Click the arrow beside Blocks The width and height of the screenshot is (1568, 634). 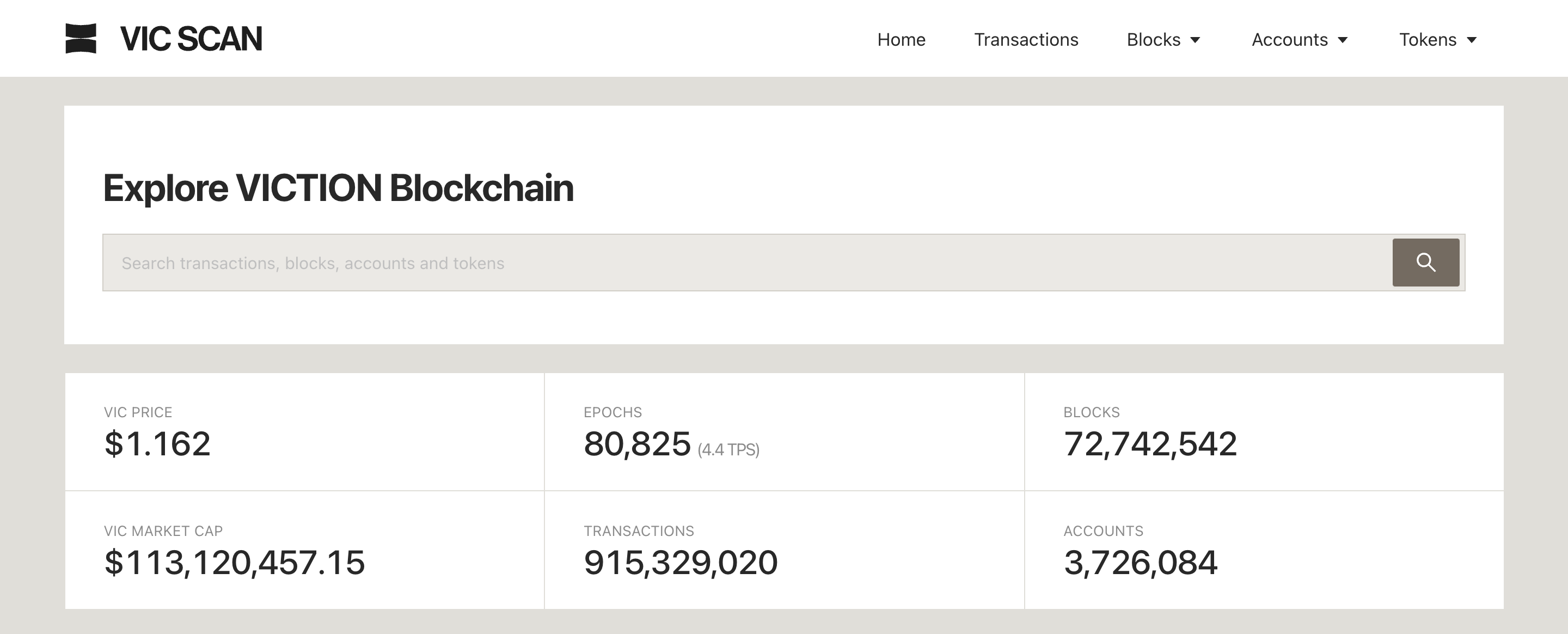[x=1195, y=40]
